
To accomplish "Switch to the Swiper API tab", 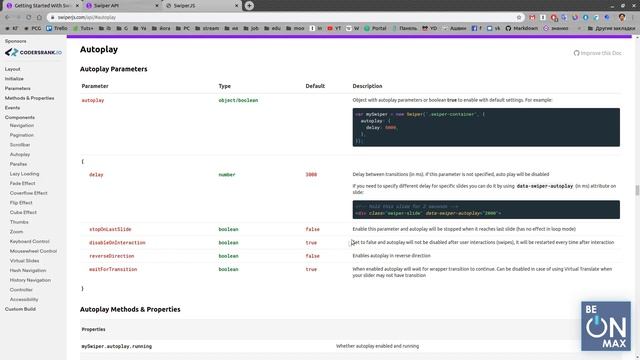I will [x=122, y=6].
